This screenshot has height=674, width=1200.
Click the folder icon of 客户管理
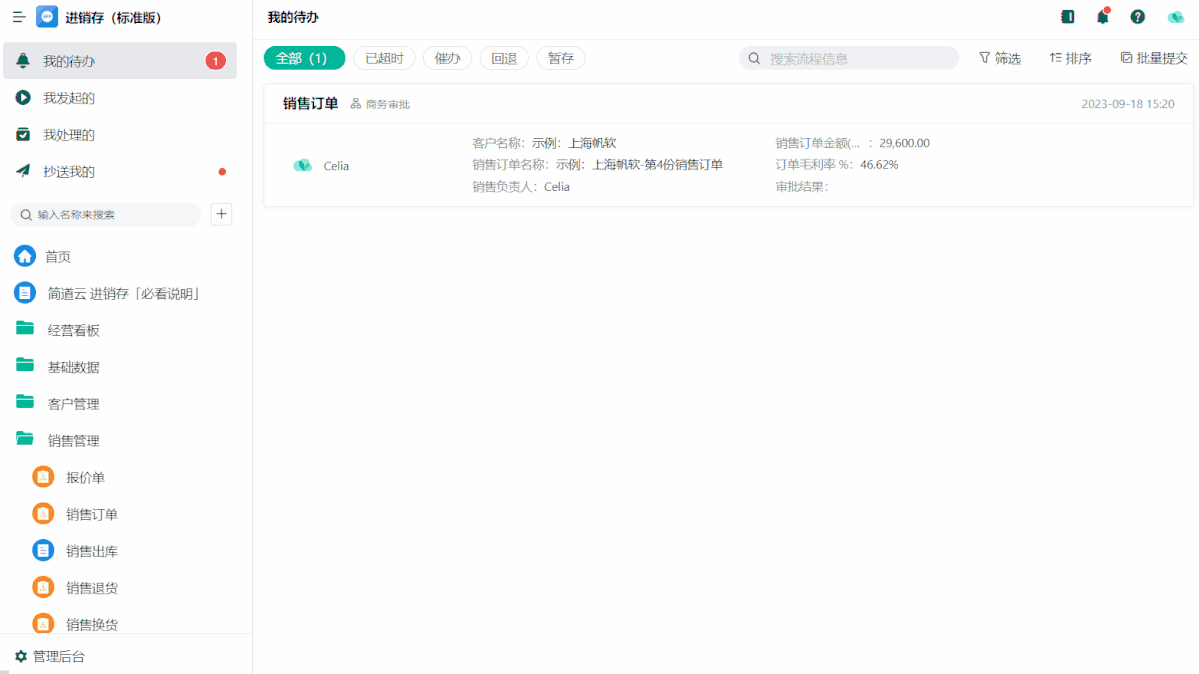25,402
